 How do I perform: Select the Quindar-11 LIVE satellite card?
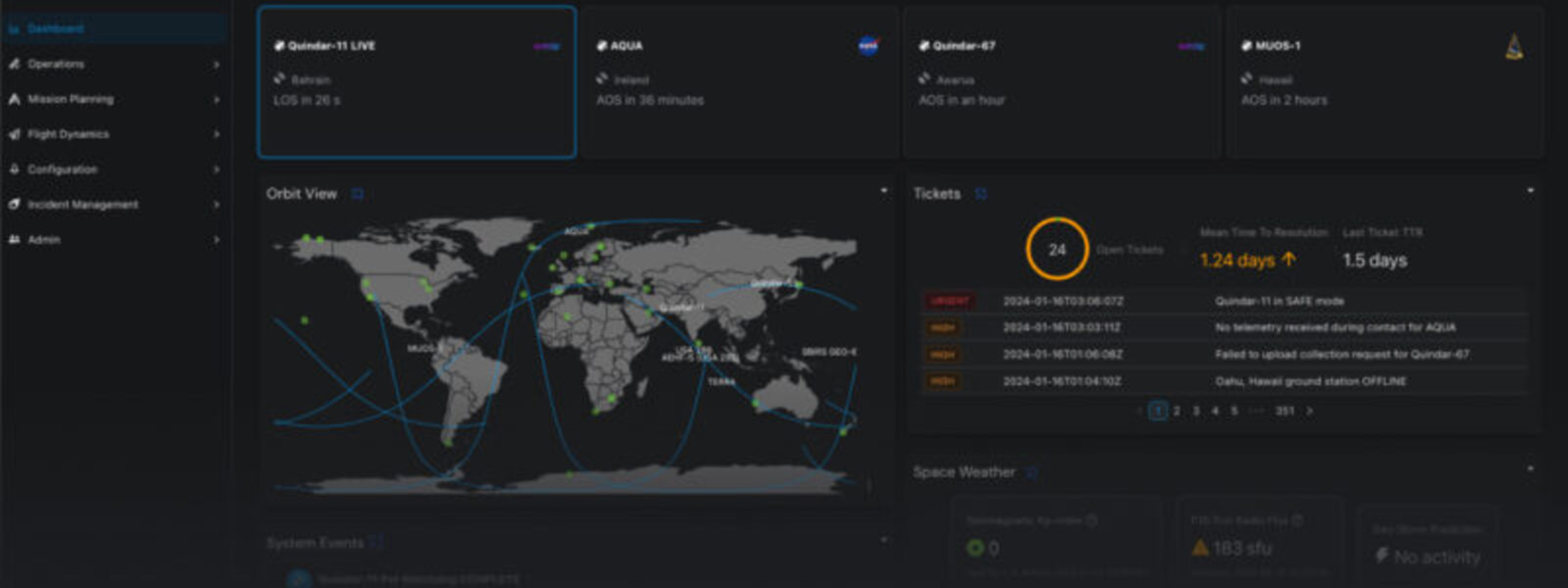(416, 82)
